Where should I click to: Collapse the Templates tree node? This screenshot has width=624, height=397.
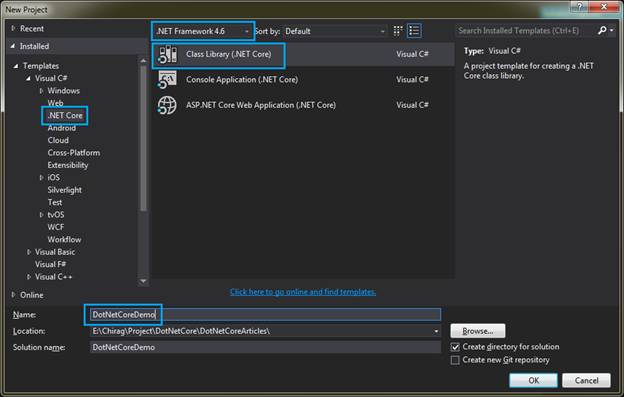pos(16,66)
